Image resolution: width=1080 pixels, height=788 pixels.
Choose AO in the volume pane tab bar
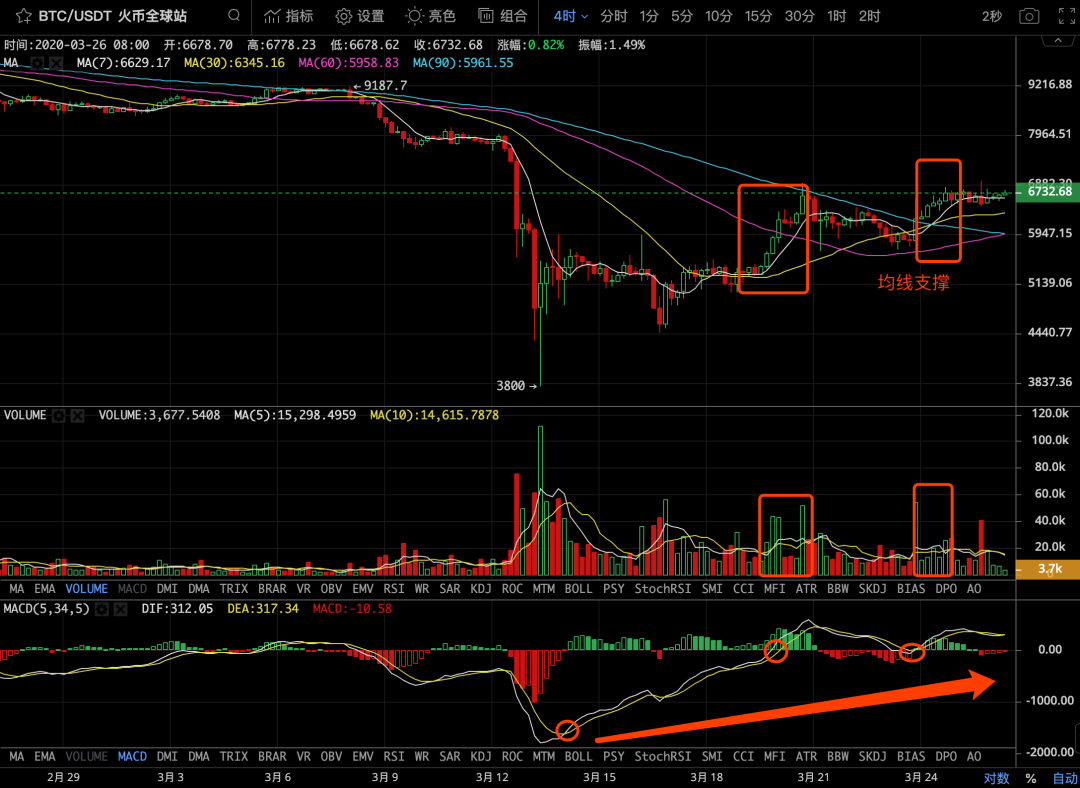[973, 589]
